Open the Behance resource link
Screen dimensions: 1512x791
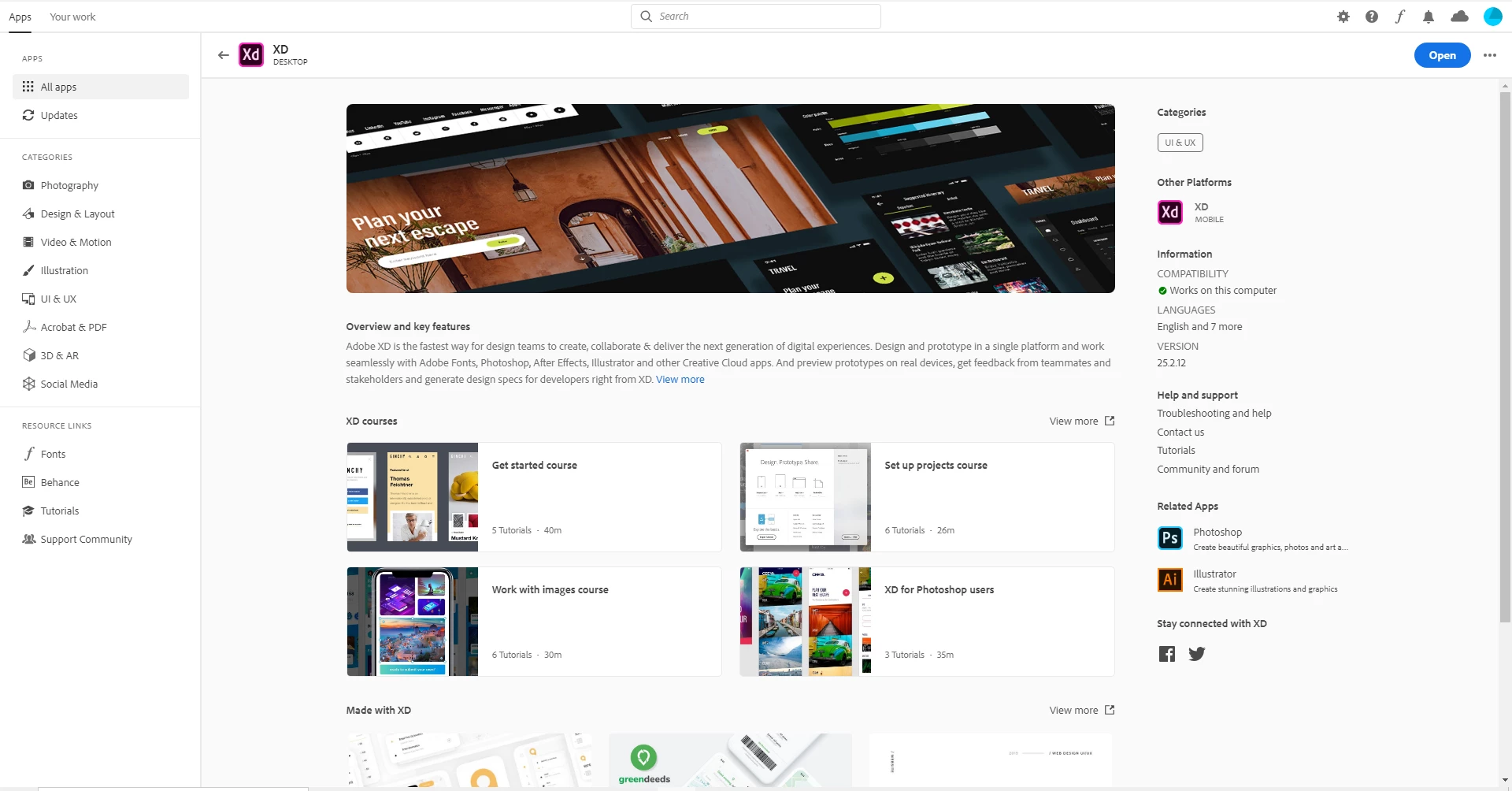click(101, 482)
